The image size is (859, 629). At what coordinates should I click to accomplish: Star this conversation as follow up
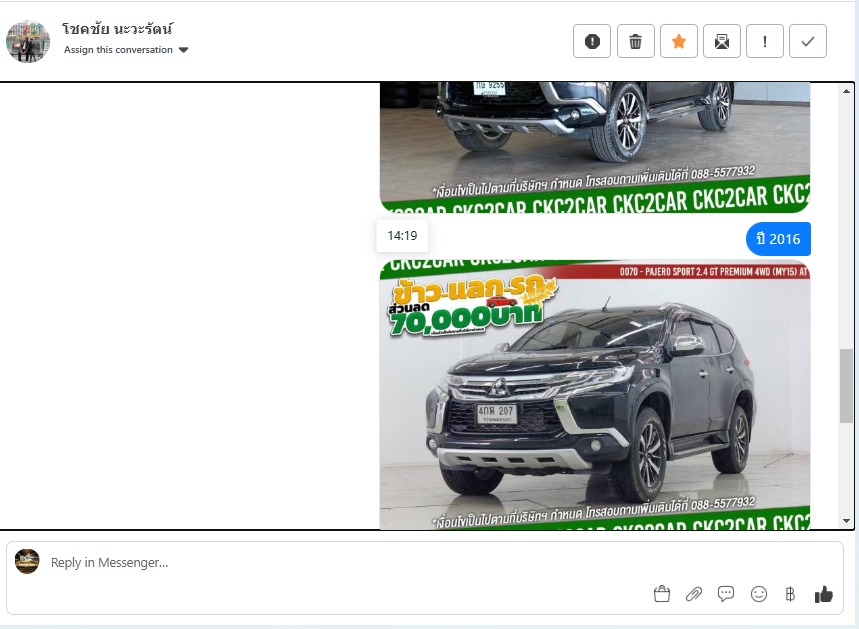click(679, 41)
